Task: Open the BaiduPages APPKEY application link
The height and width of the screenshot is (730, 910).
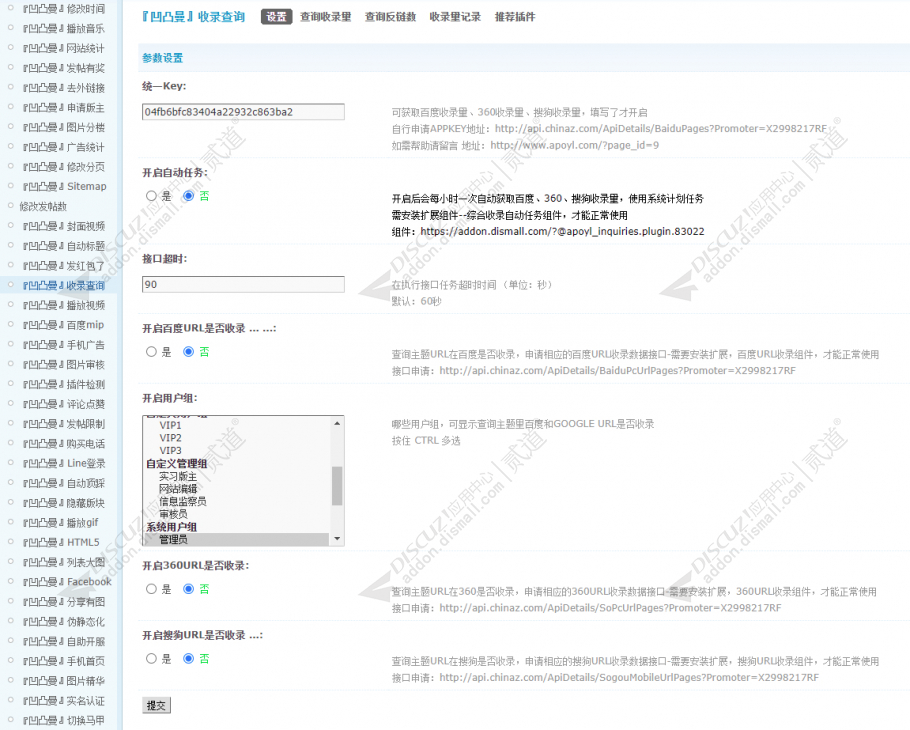Action: (660, 129)
